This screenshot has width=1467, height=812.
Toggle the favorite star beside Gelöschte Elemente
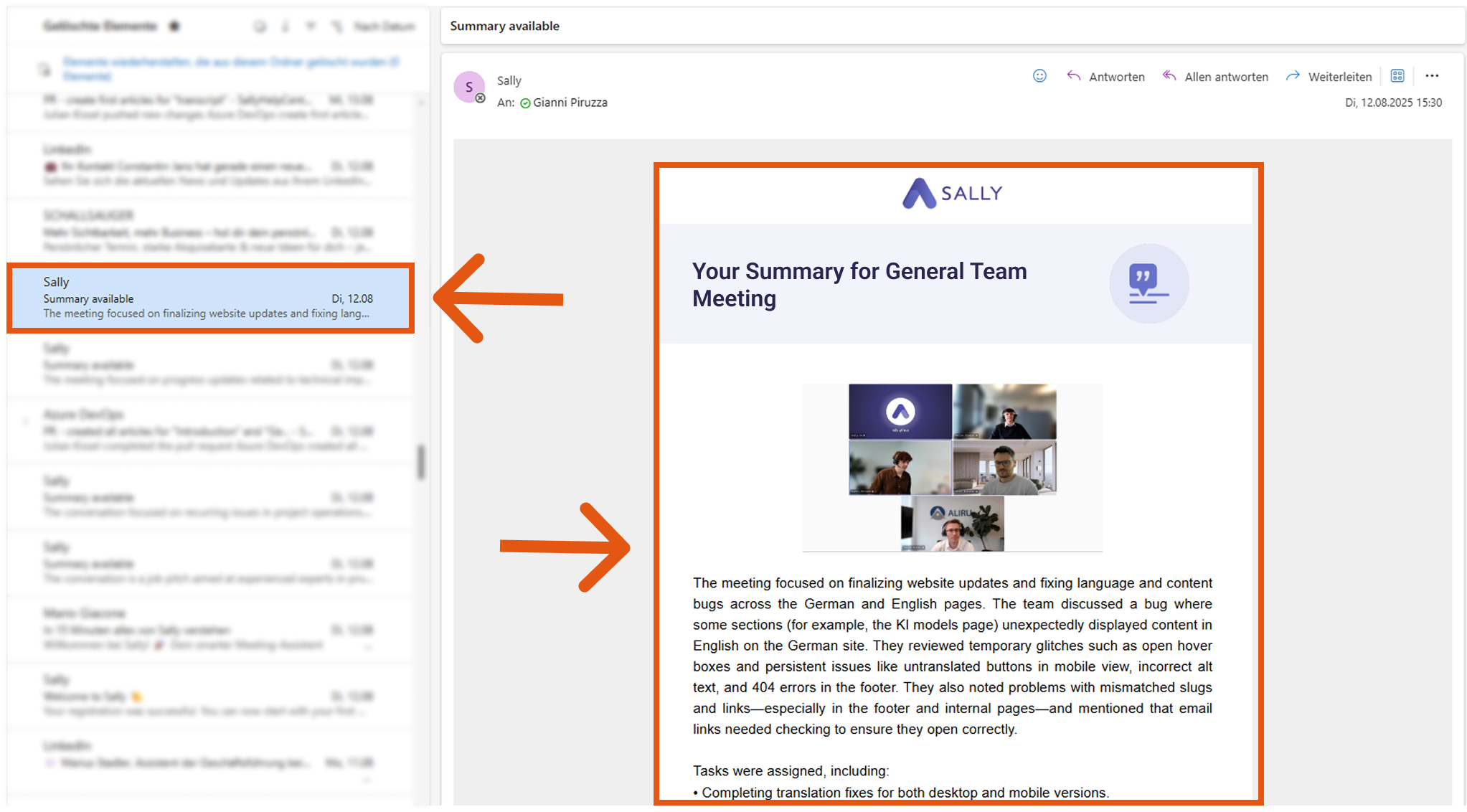point(174,26)
